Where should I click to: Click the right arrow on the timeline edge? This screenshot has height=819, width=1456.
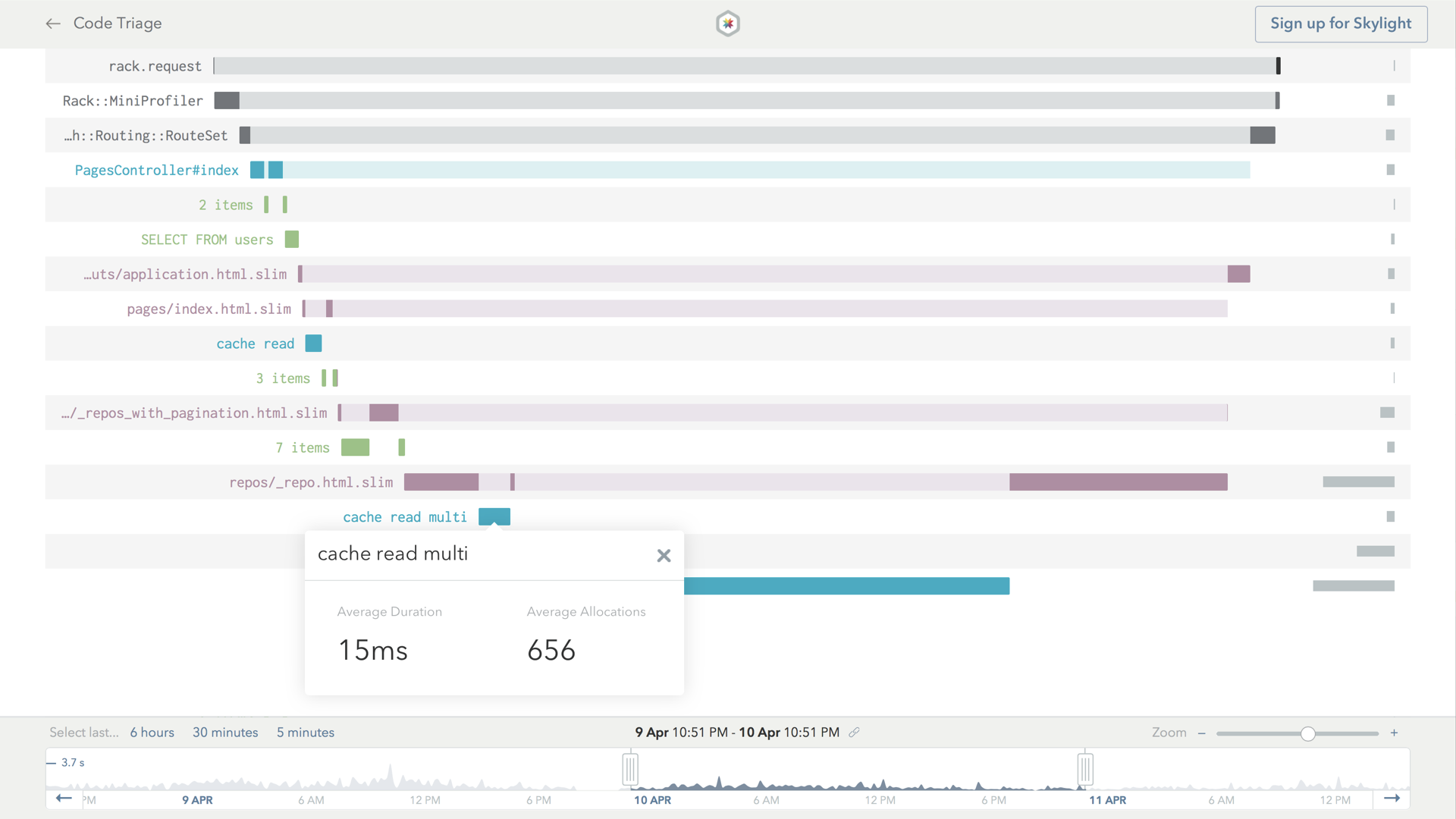1394,799
